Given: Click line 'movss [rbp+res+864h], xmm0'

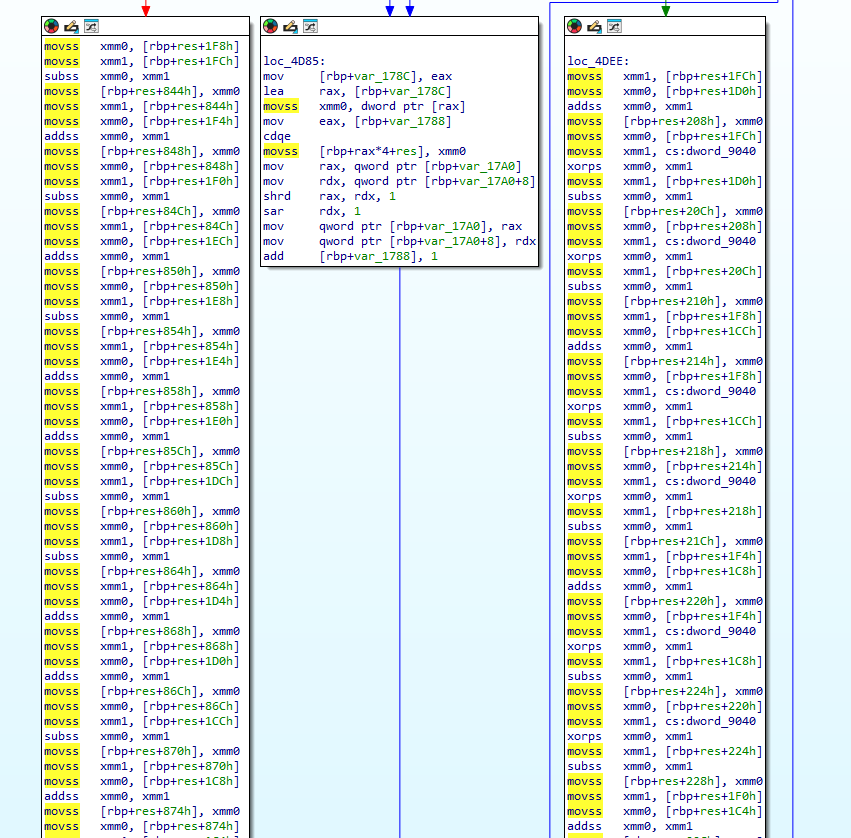Looking at the screenshot, I should tap(142, 572).
